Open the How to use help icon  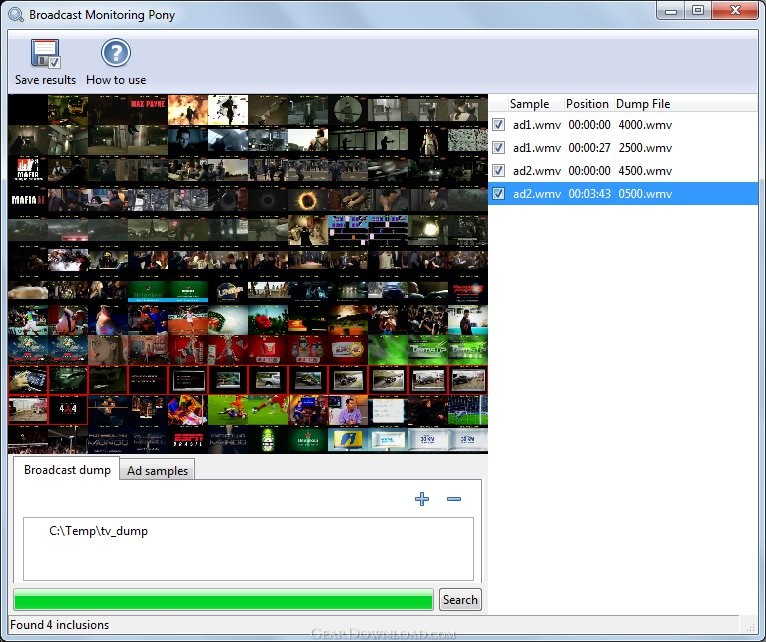(116, 53)
